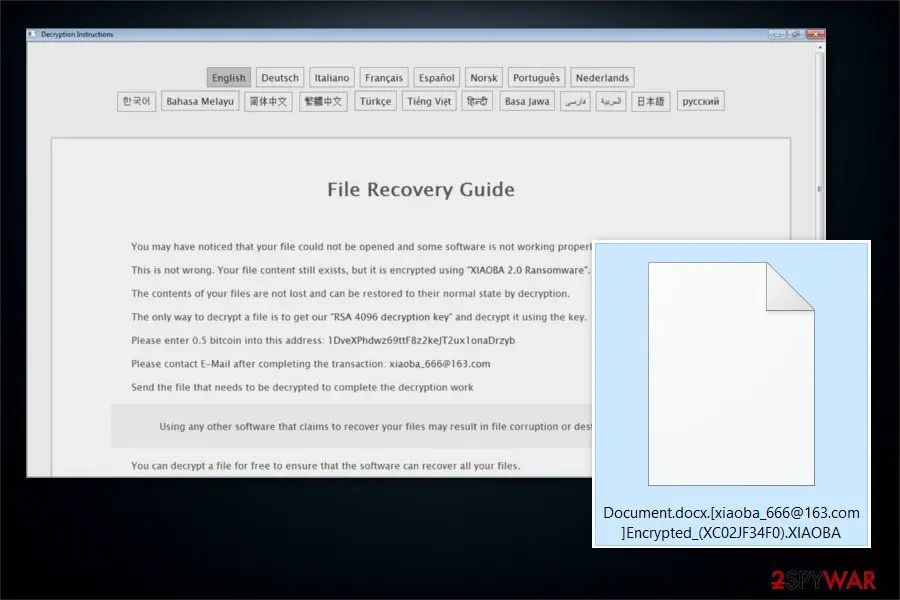The height and width of the screenshot is (600, 900).
Task: Click the scrollbar up arrow
Action: [x=820, y=48]
